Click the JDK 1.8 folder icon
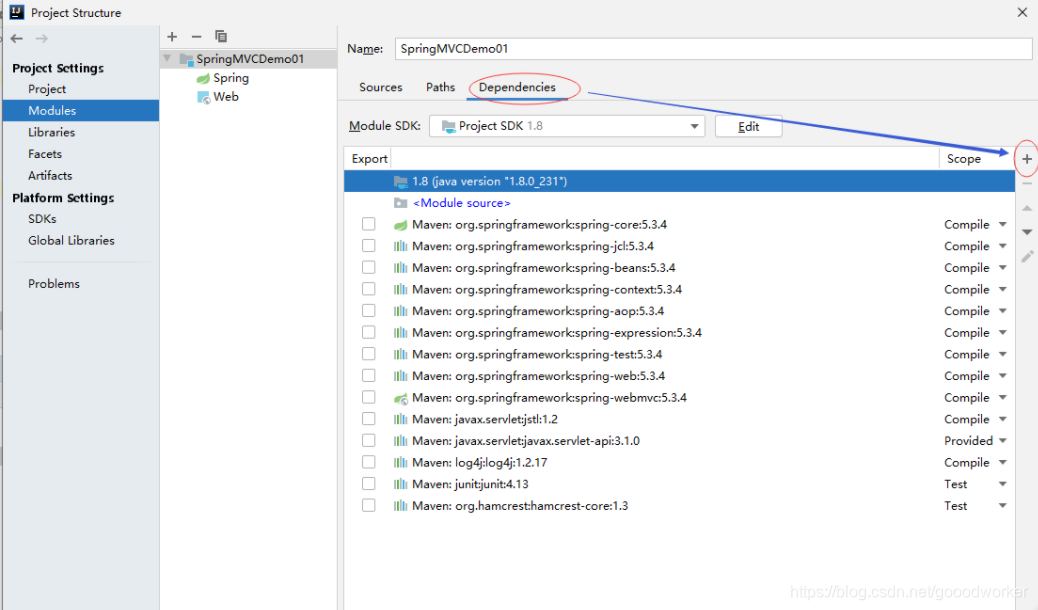Viewport: 1038px width, 610px height. pos(401,181)
